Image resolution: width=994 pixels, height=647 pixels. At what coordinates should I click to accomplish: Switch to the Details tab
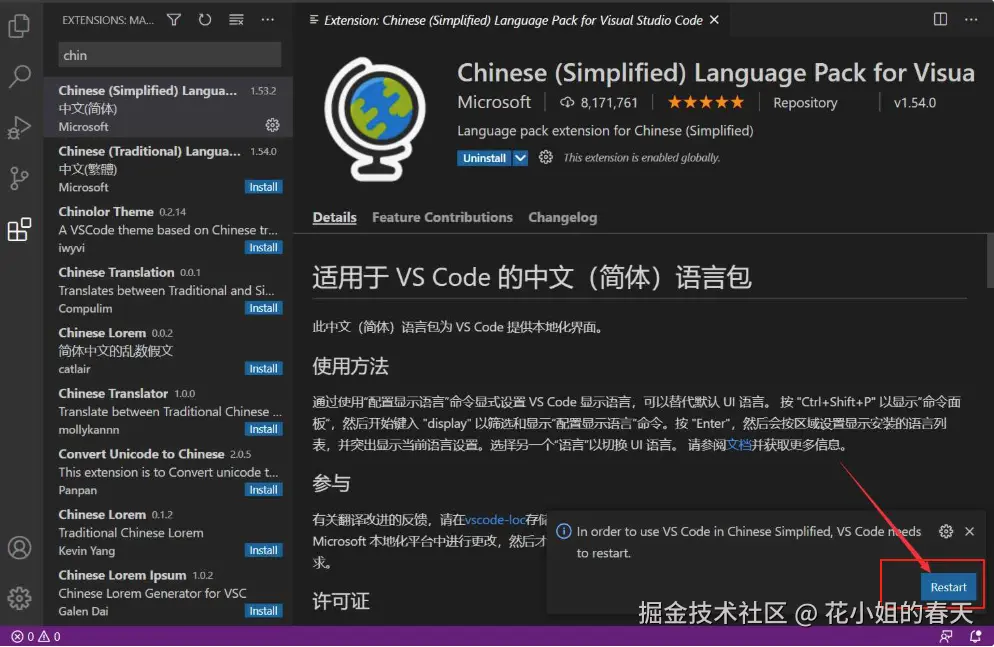(x=335, y=217)
